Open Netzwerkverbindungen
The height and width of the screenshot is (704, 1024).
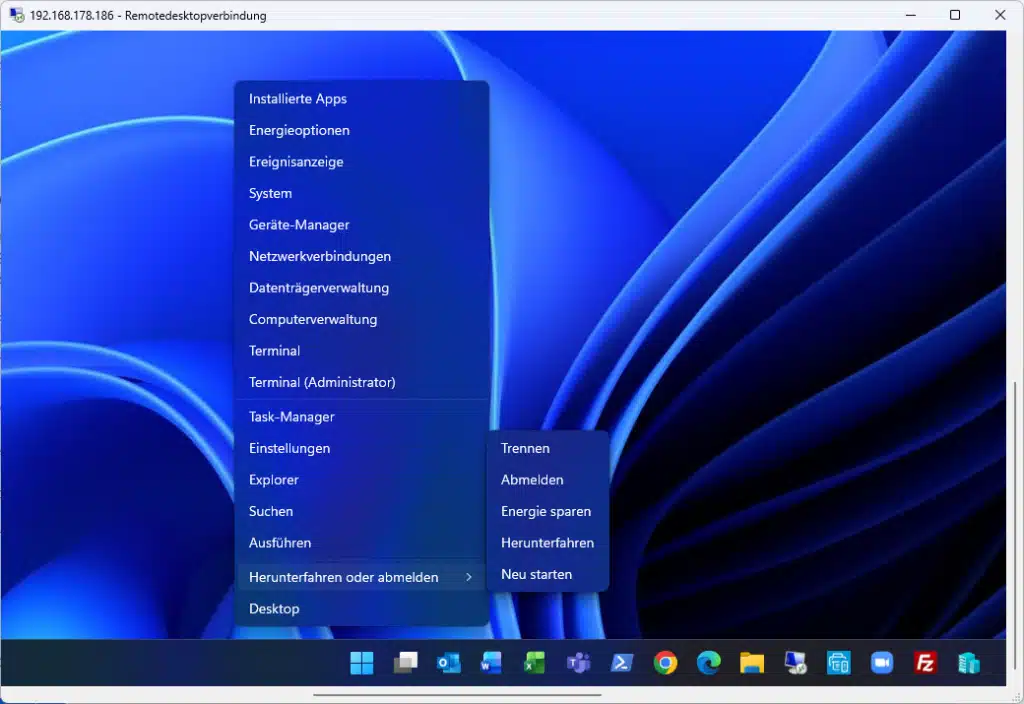click(361, 256)
